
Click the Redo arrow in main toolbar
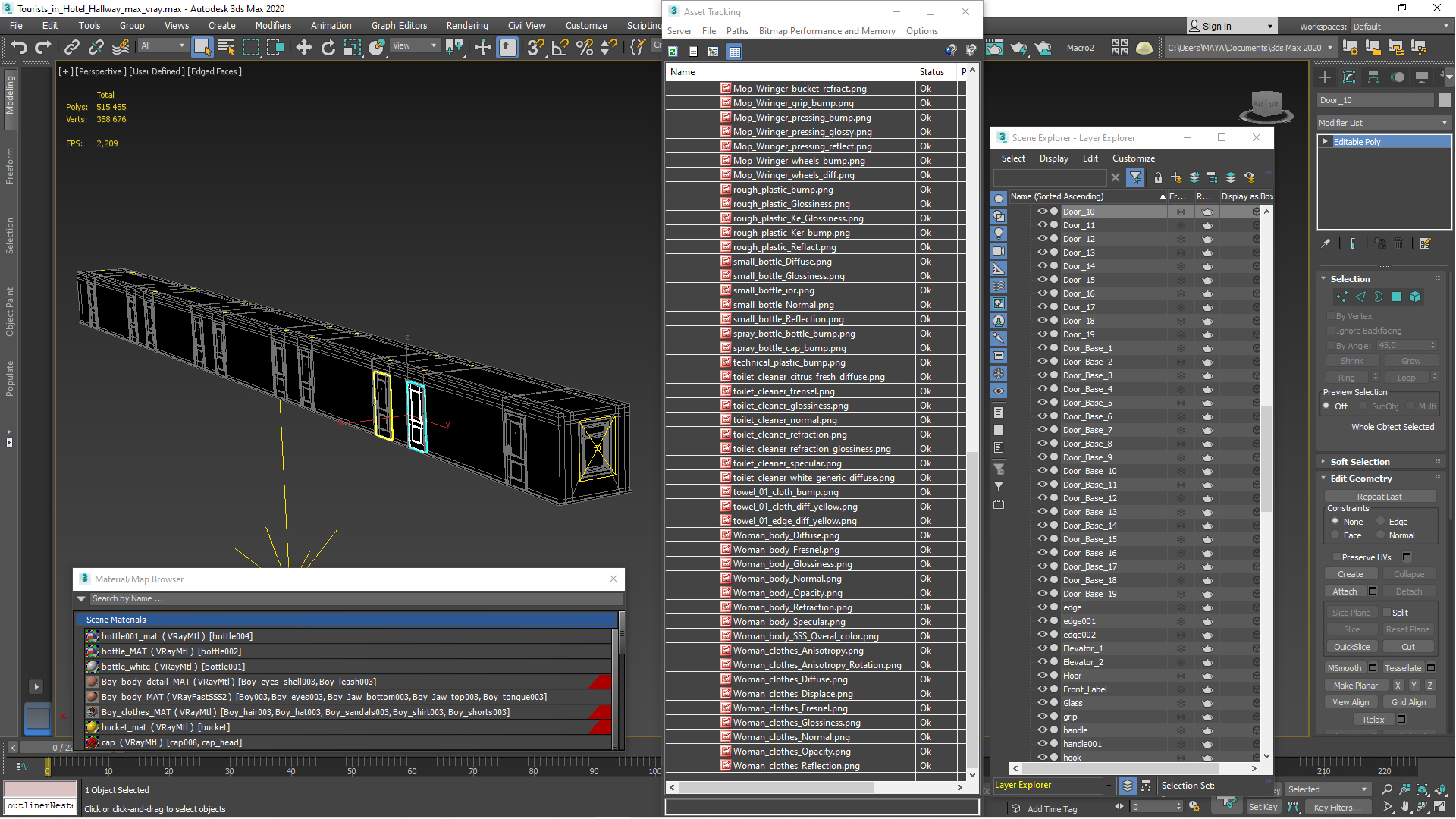pyautogui.click(x=43, y=48)
